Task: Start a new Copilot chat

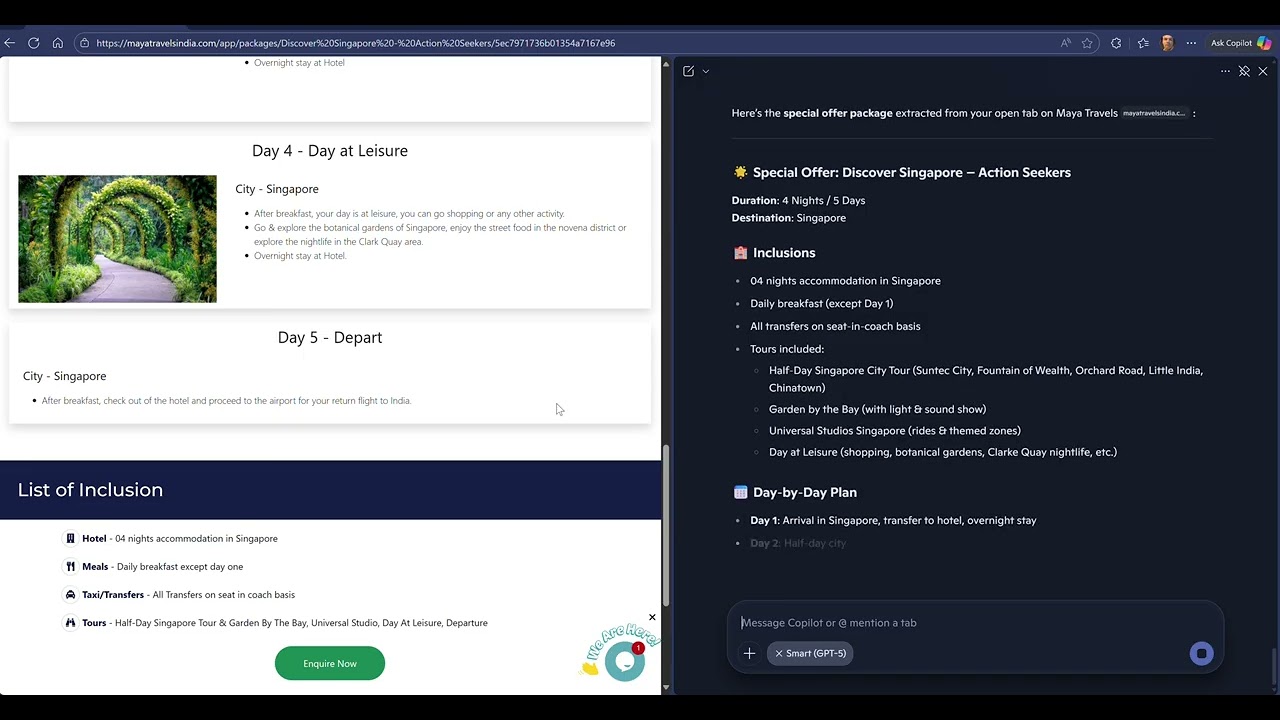Action: [x=689, y=71]
